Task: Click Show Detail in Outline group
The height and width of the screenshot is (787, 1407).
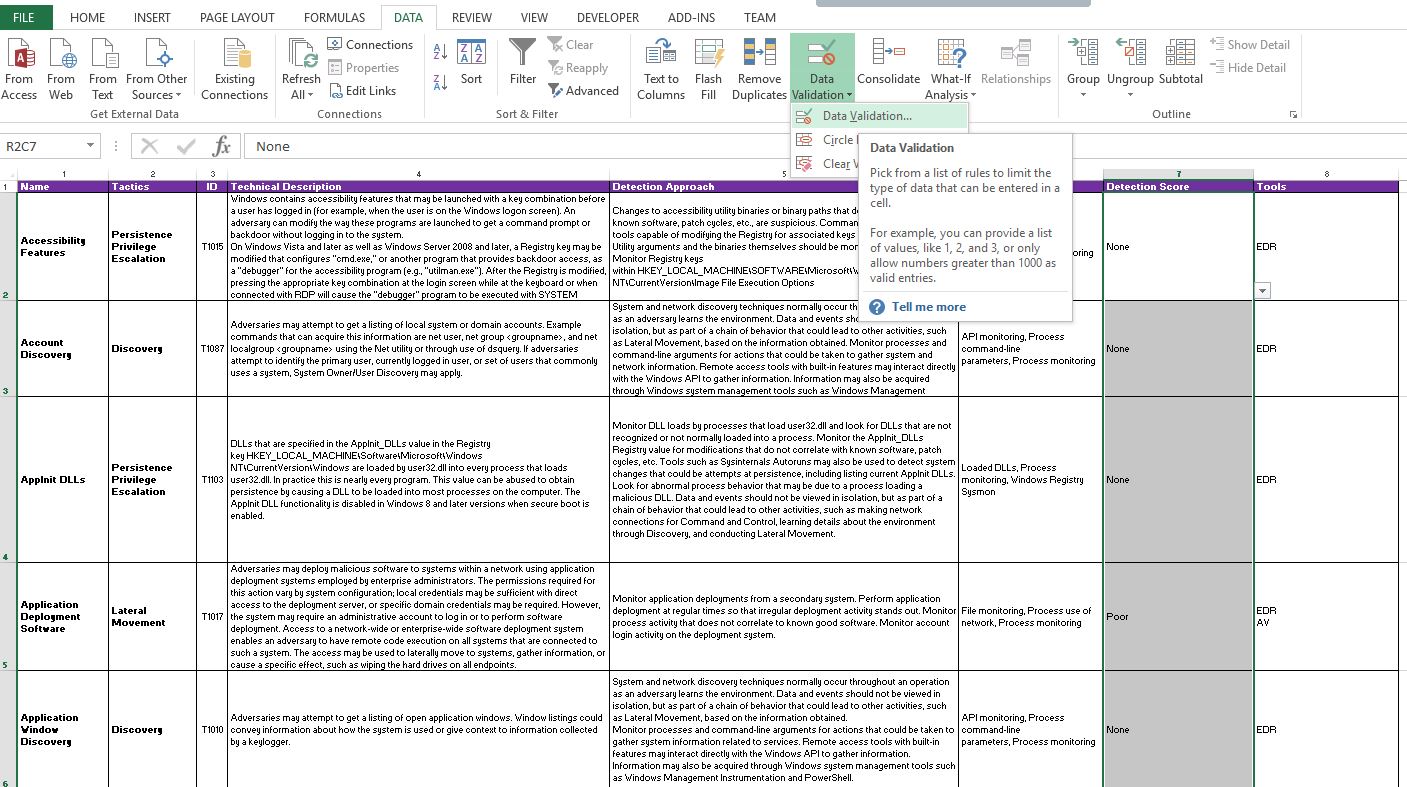Action: pyautogui.click(x=1250, y=45)
